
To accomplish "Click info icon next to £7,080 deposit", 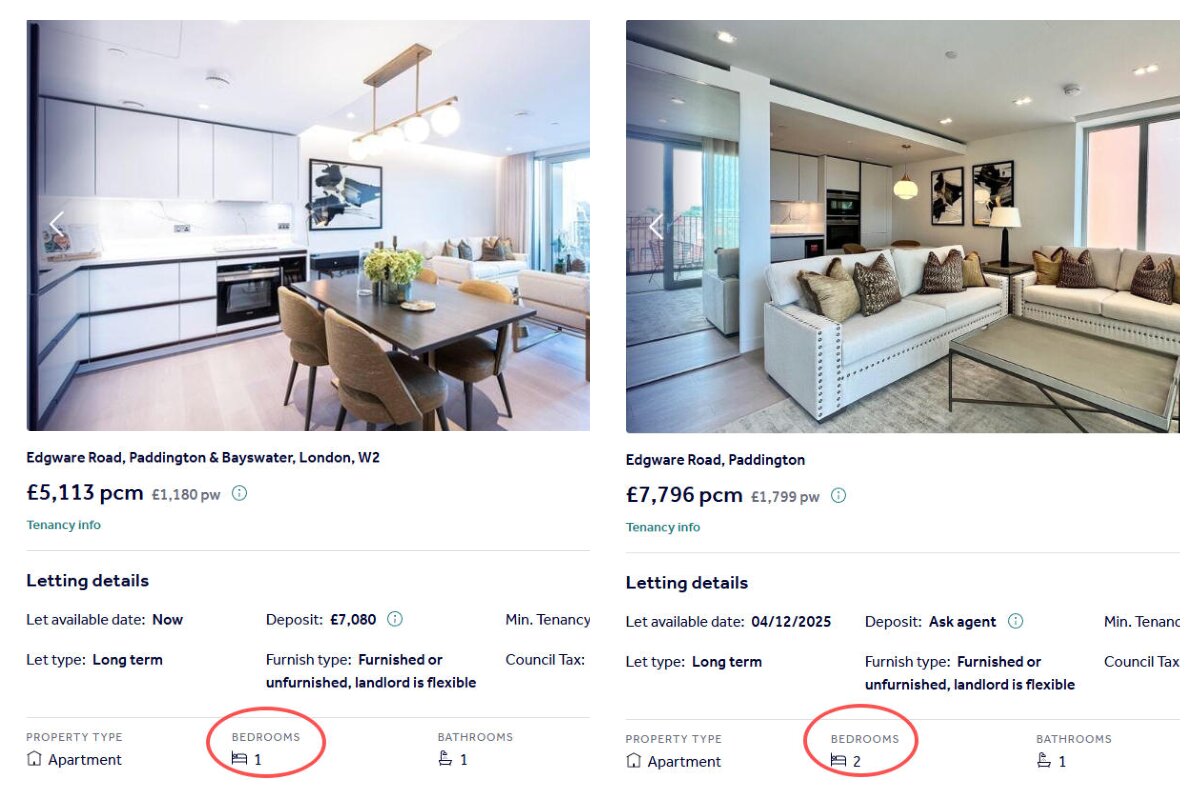I will 395,619.
